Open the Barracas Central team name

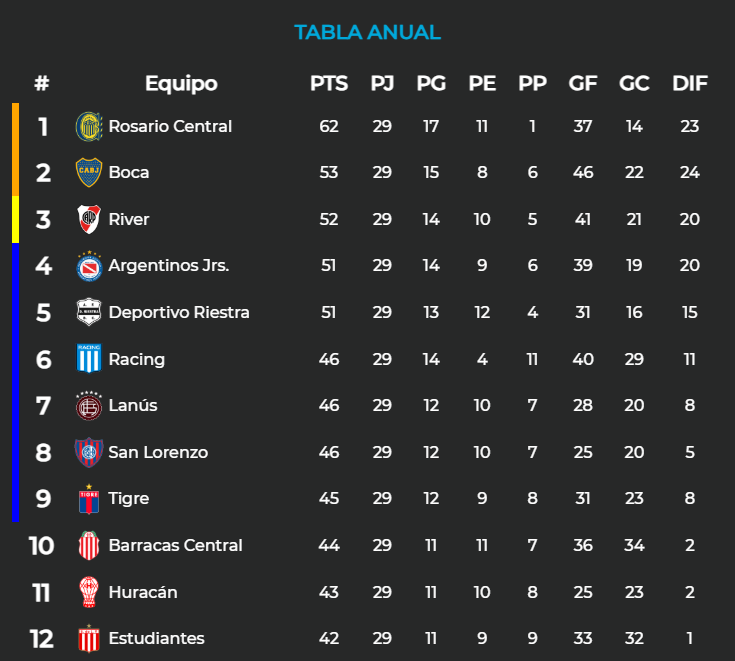175,545
